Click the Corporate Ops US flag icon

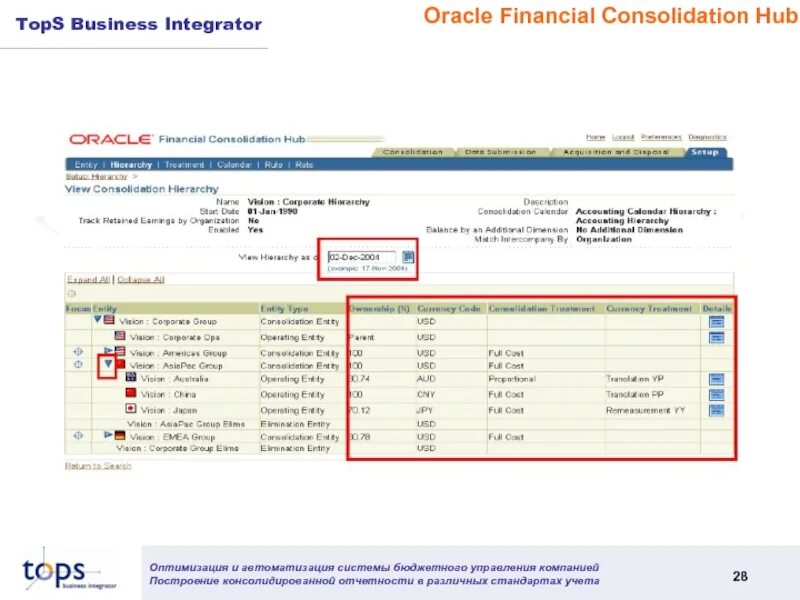(x=120, y=336)
